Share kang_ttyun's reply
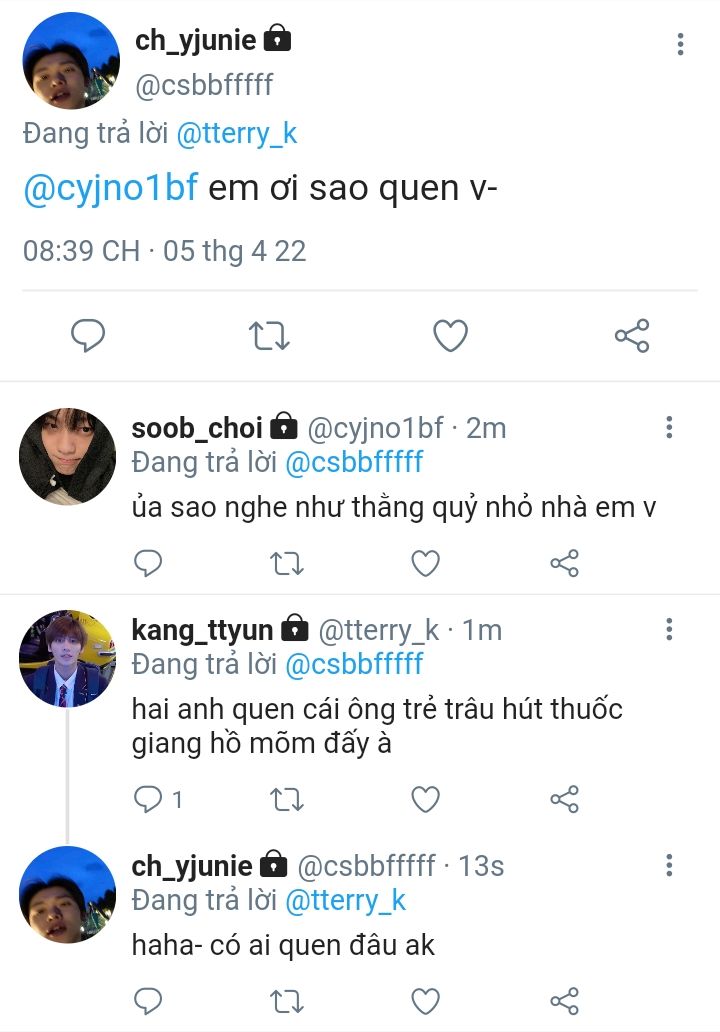 [565, 799]
